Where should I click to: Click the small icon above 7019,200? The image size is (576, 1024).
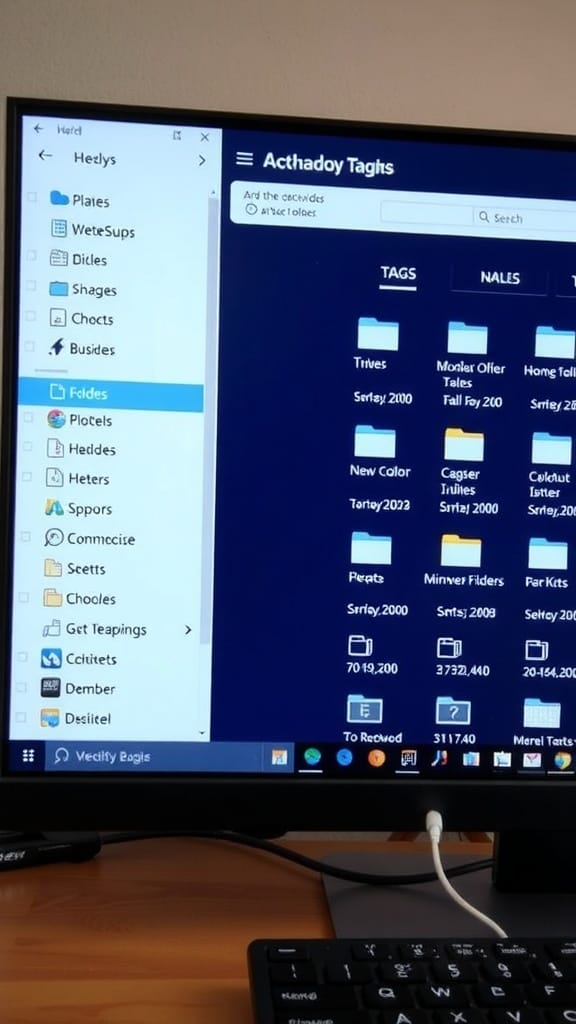pyautogui.click(x=360, y=645)
